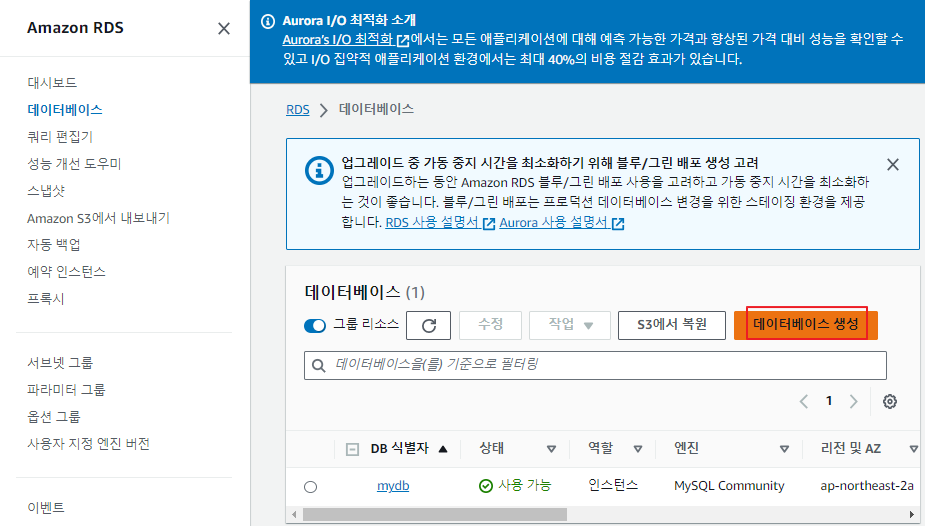Open 프록시 in sidebar
Viewport: 925px width, 526px height.
(45, 299)
